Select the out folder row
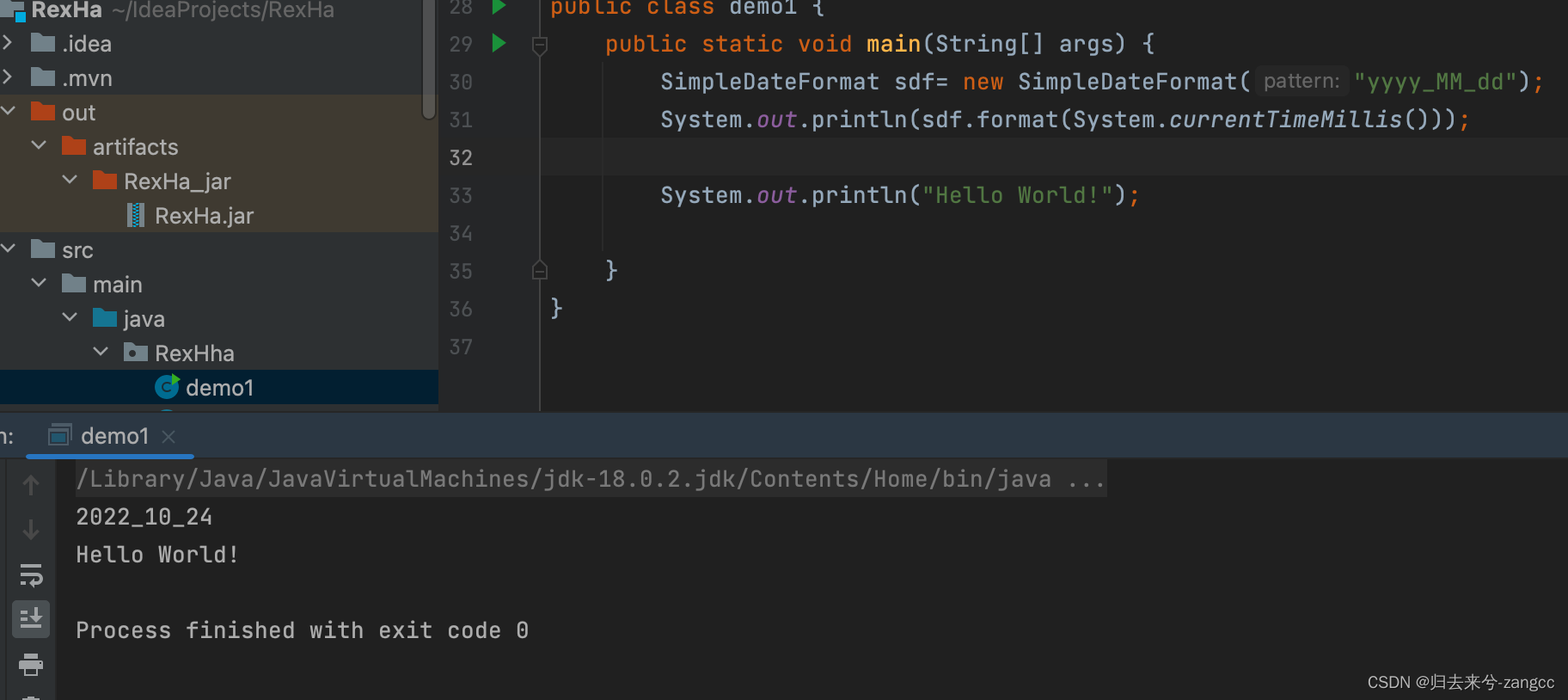The width and height of the screenshot is (1568, 700). 219,112
